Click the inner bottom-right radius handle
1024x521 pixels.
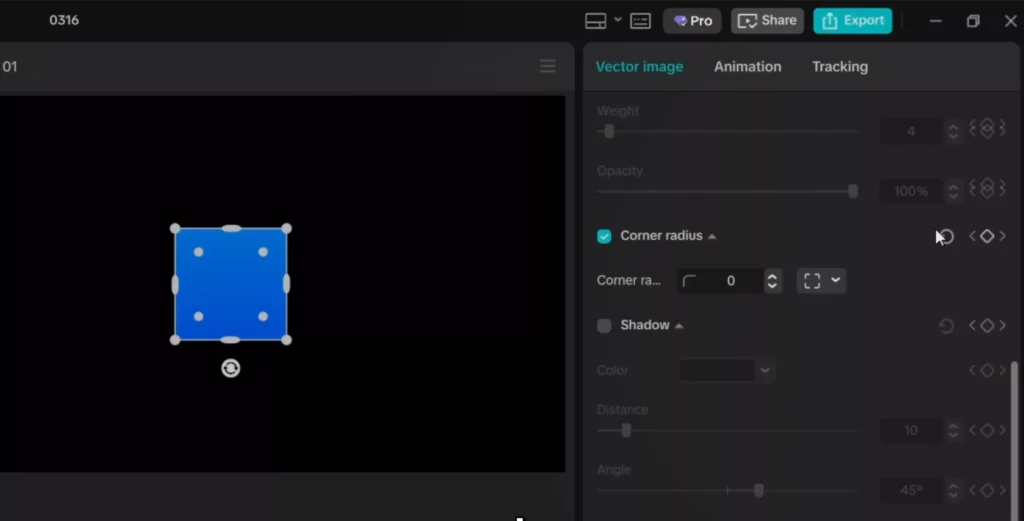point(263,316)
